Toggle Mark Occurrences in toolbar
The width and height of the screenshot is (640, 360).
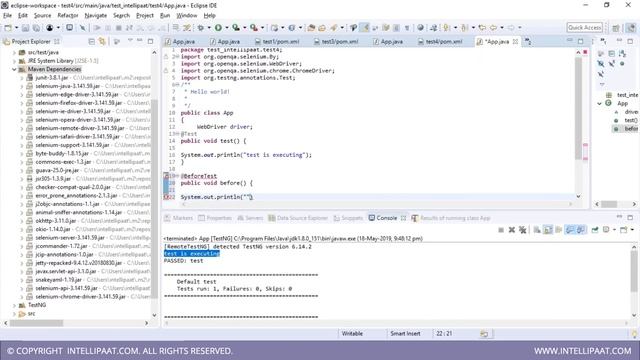click(364, 28)
